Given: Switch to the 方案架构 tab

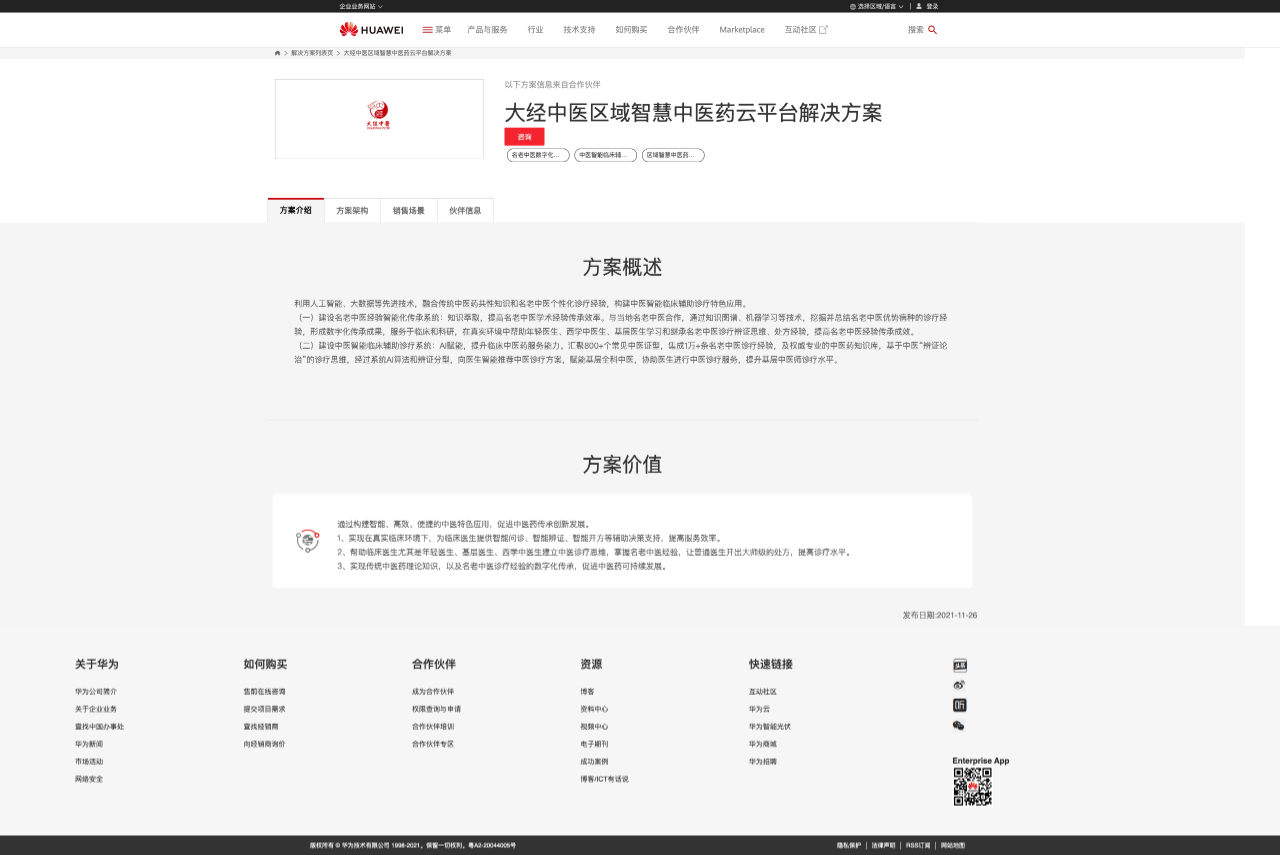Looking at the screenshot, I should point(352,211).
